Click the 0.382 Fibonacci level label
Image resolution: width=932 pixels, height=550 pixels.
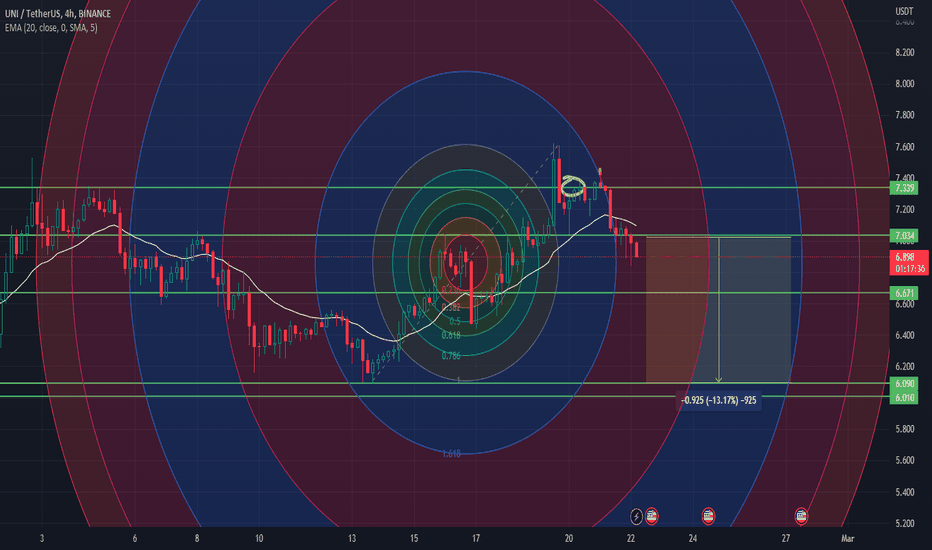pyautogui.click(x=451, y=307)
